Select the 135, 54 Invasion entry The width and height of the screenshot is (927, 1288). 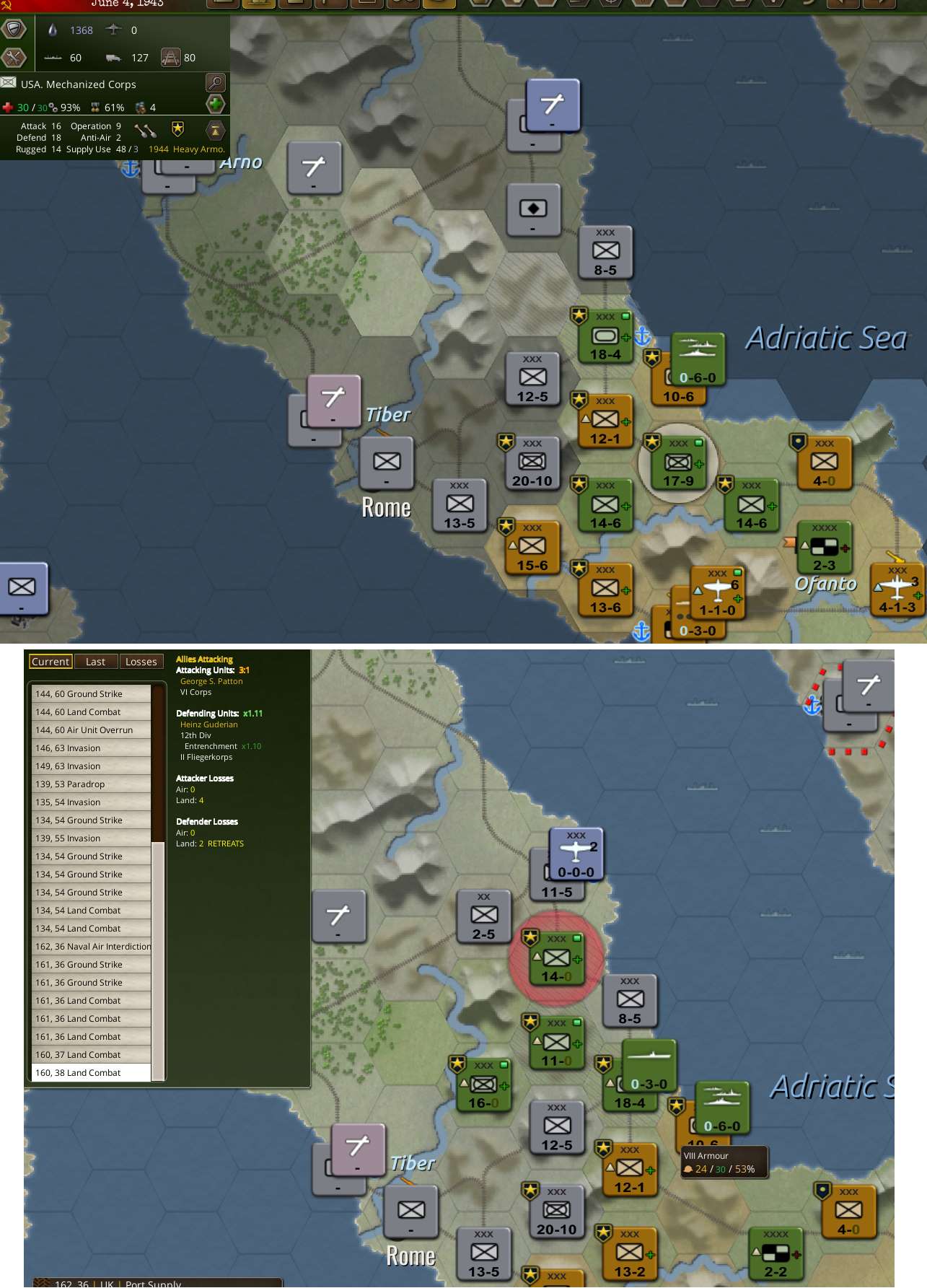click(91, 802)
